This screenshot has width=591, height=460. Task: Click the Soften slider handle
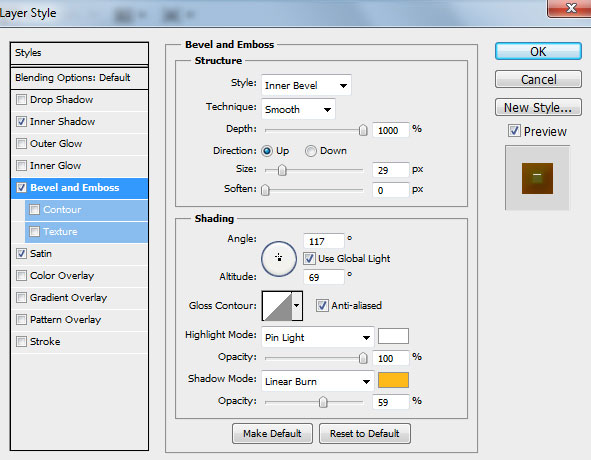click(x=265, y=190)
